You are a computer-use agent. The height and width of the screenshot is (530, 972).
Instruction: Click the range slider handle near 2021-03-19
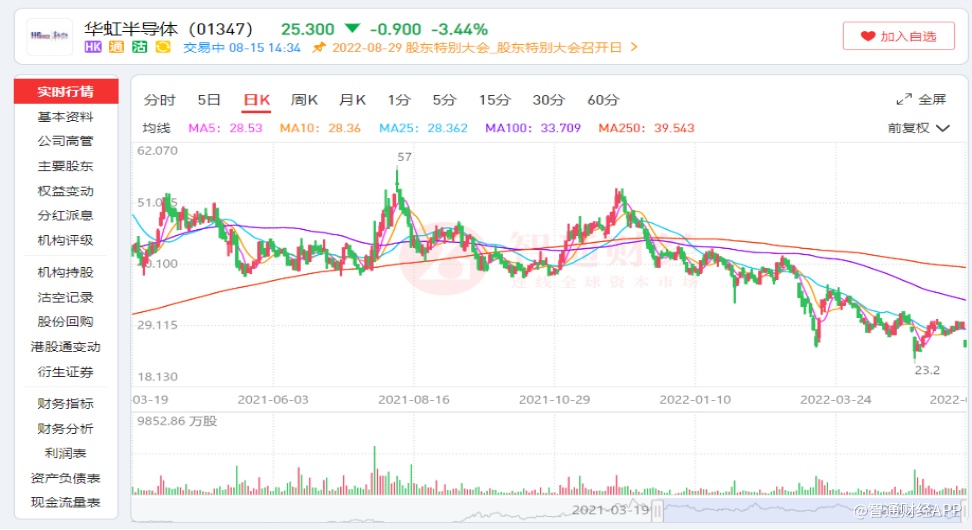tap(657, 511)
